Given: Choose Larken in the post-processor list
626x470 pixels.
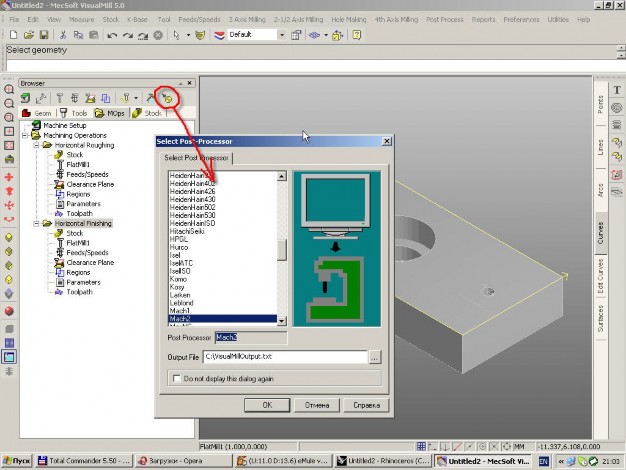Looking at the screenshot, I should coord(180,295).
